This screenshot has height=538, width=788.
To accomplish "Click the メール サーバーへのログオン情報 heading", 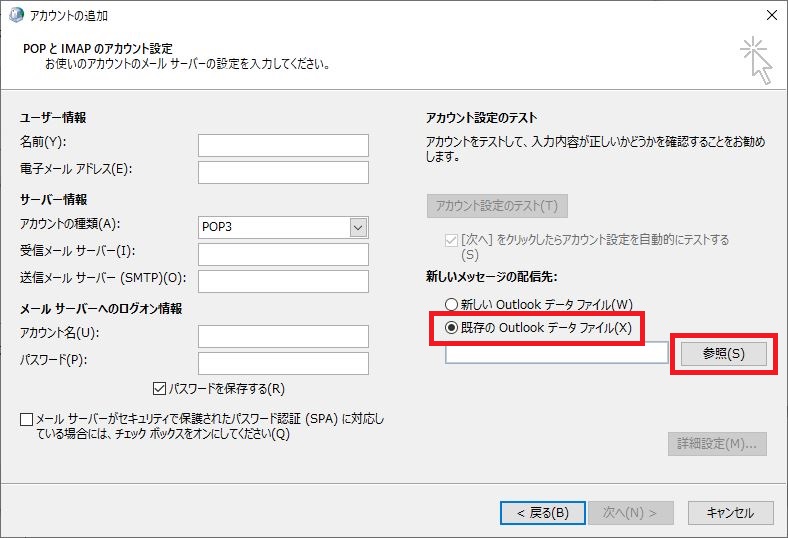I will [101, 309].
